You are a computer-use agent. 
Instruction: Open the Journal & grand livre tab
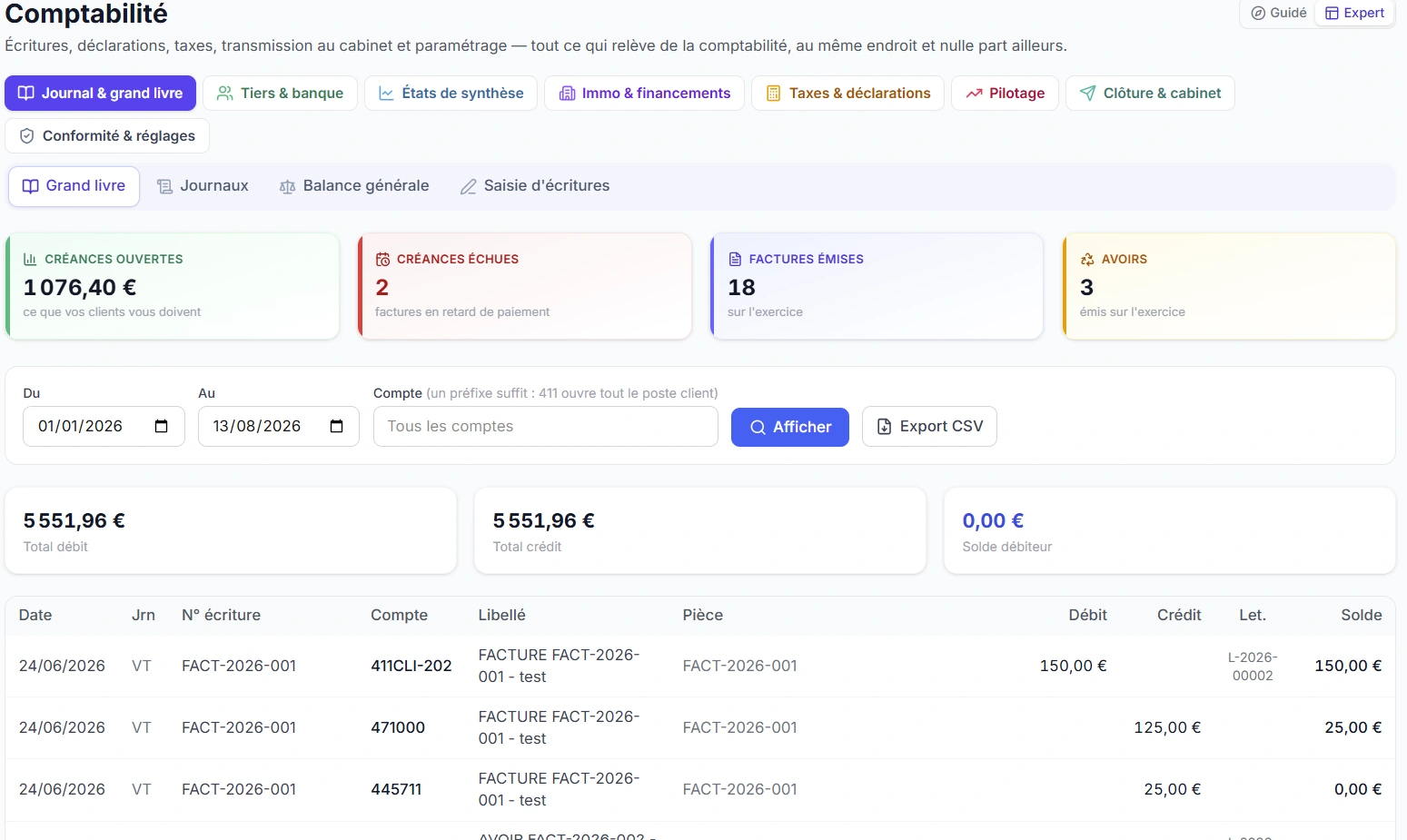(x=100, y=93)
